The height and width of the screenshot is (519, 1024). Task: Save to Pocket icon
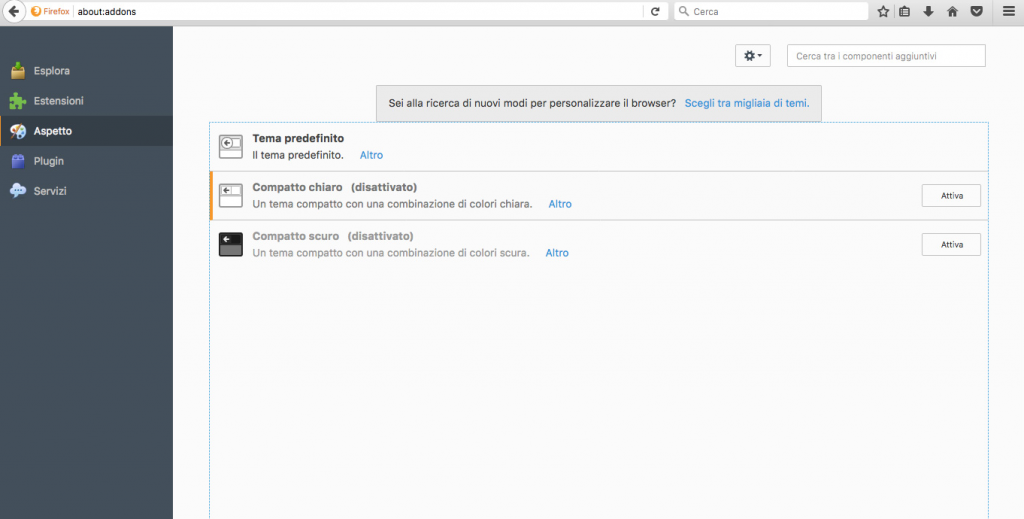point(976,11)
